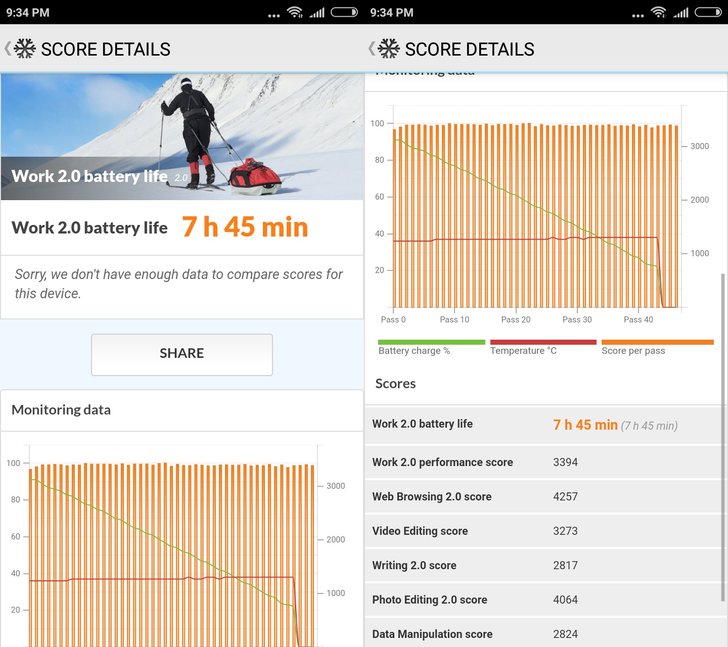Tap the skier banner image
The width and height of the screenshot is (728, 647).
click(x=182, y=136)
